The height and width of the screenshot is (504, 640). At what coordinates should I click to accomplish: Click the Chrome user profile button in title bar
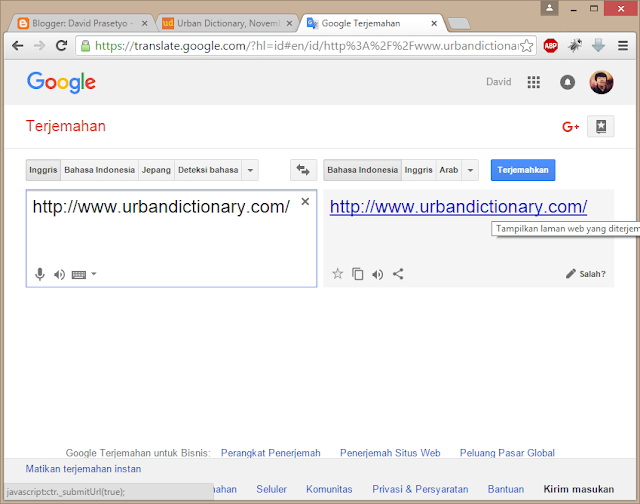click(x=549, y=8)
